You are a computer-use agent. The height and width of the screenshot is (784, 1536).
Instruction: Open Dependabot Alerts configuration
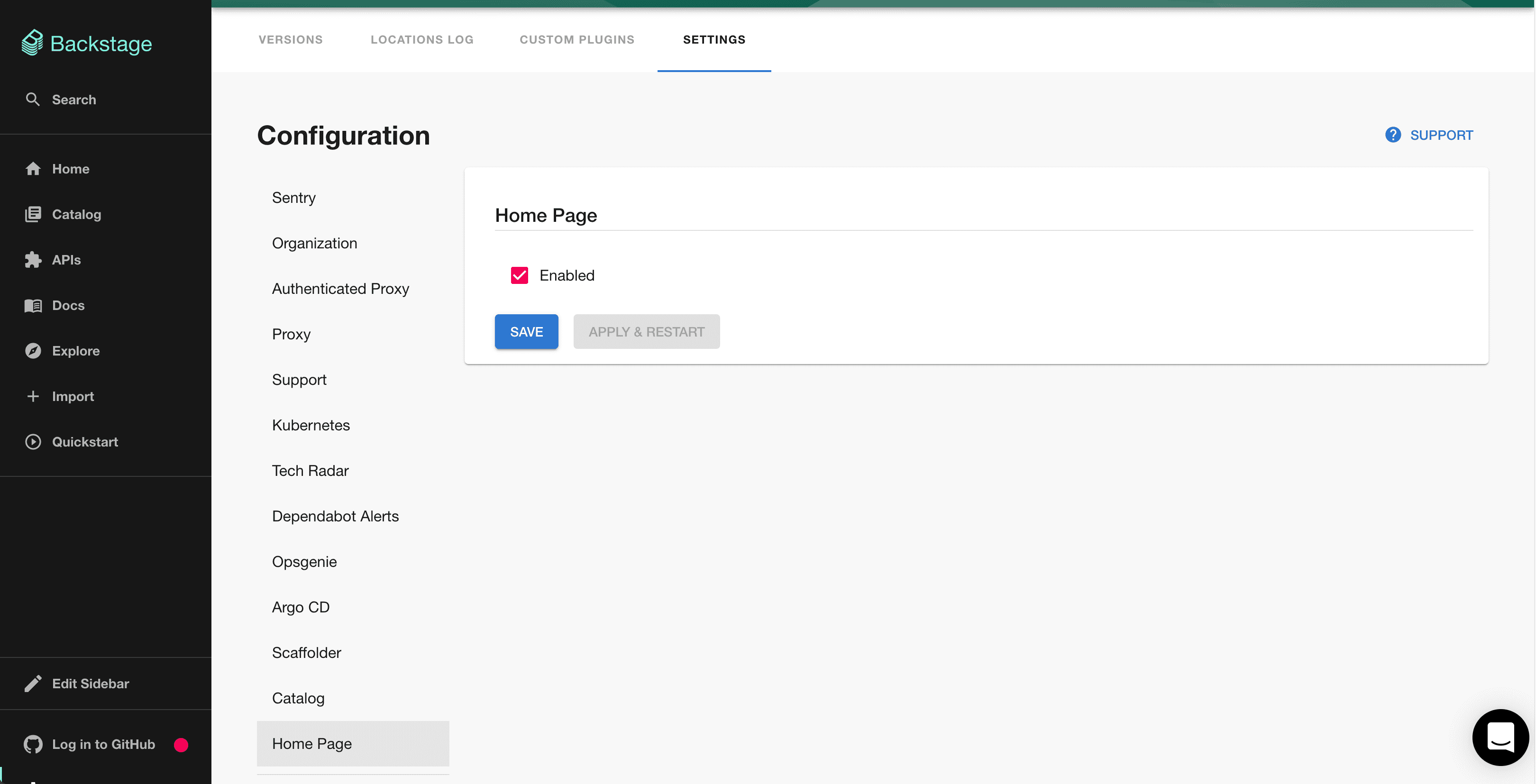tap(353, 516)
